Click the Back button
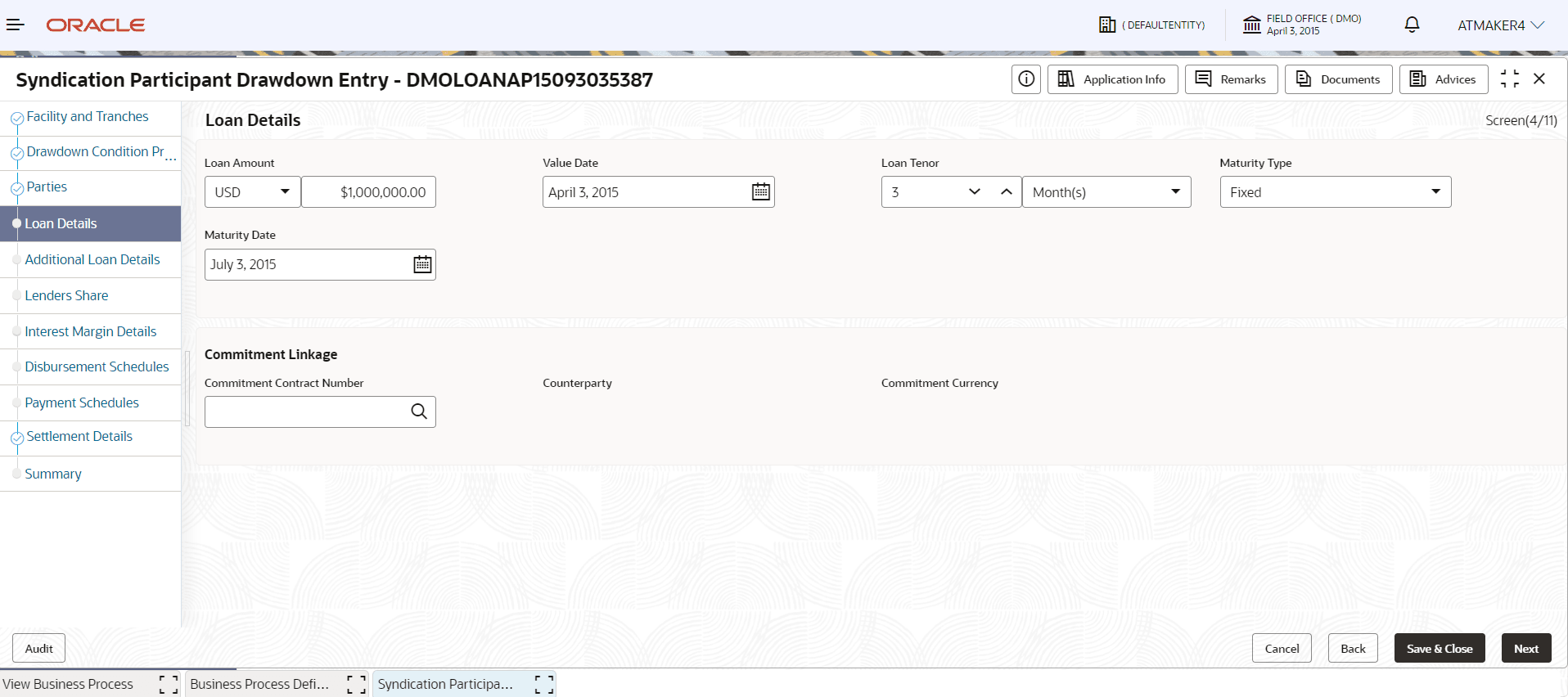Image resolution: width=1568 pixels, height=697 pixels. tap(1353, 649)
